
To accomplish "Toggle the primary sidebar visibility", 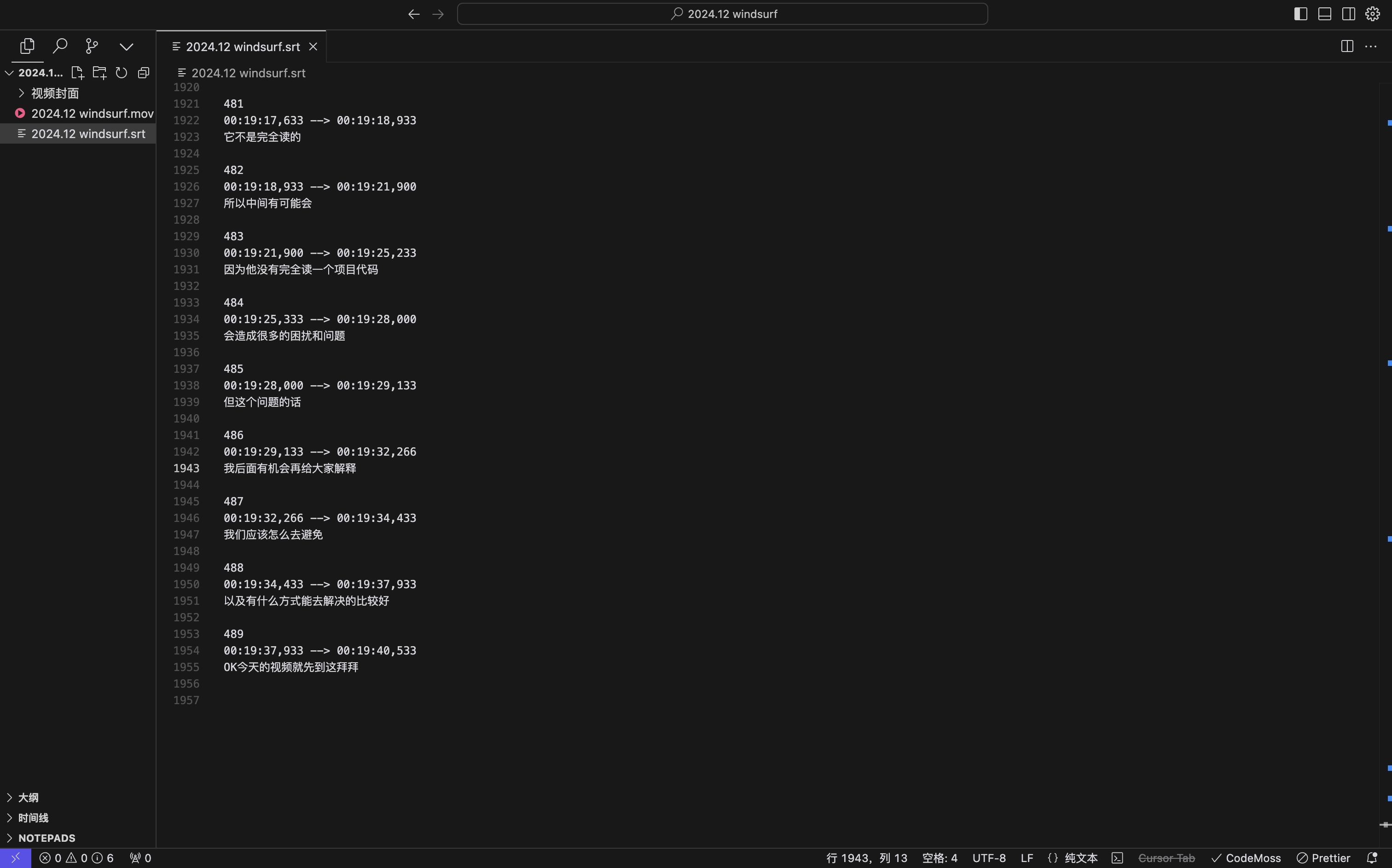I will pyautogui.click(x=1301, y=13).
